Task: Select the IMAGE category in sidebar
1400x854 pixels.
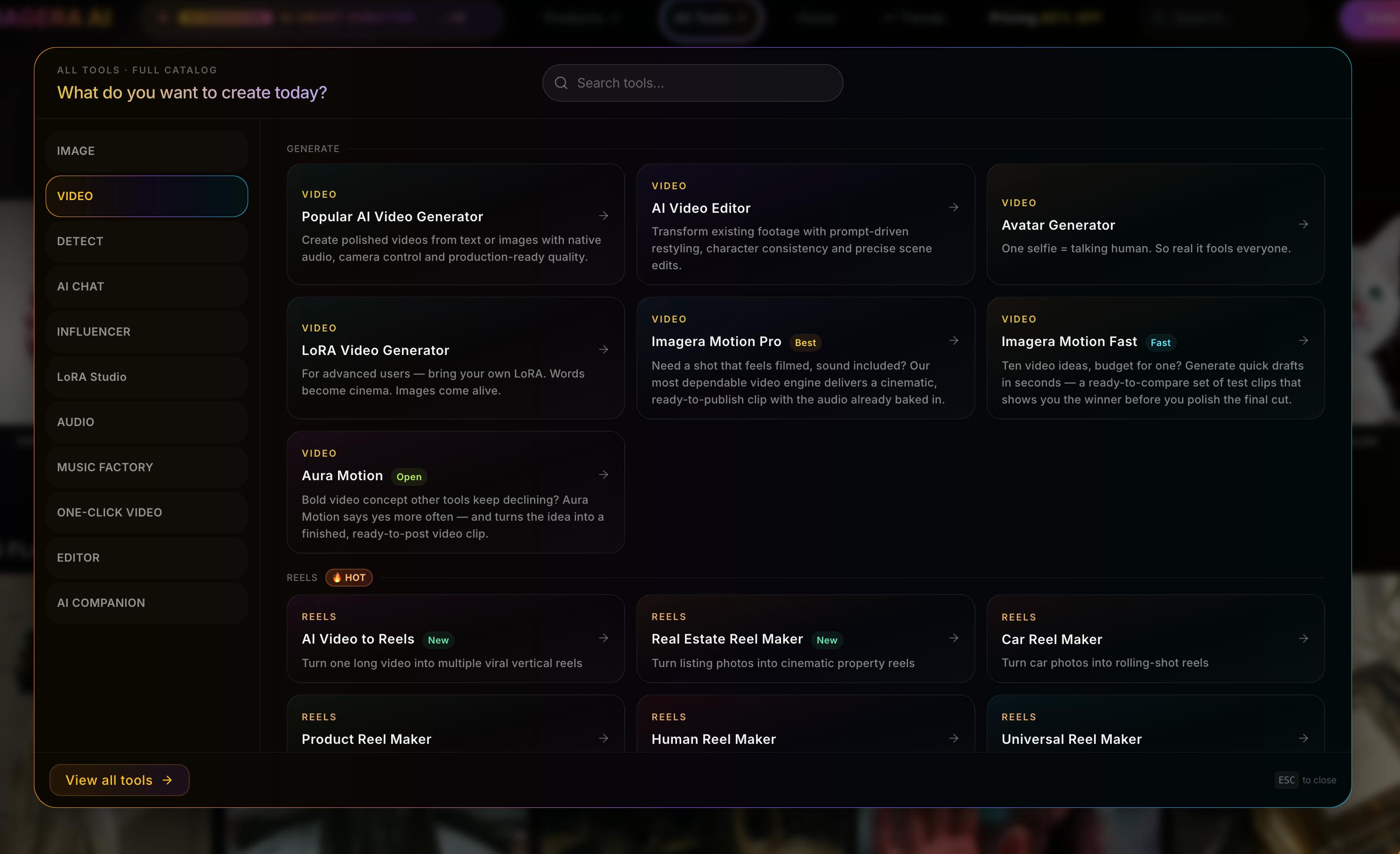Action: 146,151
